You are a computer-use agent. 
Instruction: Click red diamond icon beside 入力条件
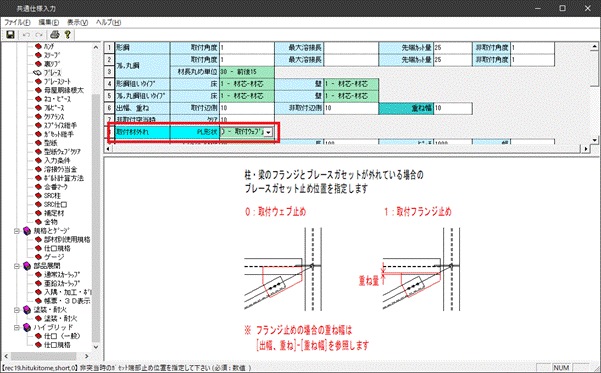(x=38, y=160)
